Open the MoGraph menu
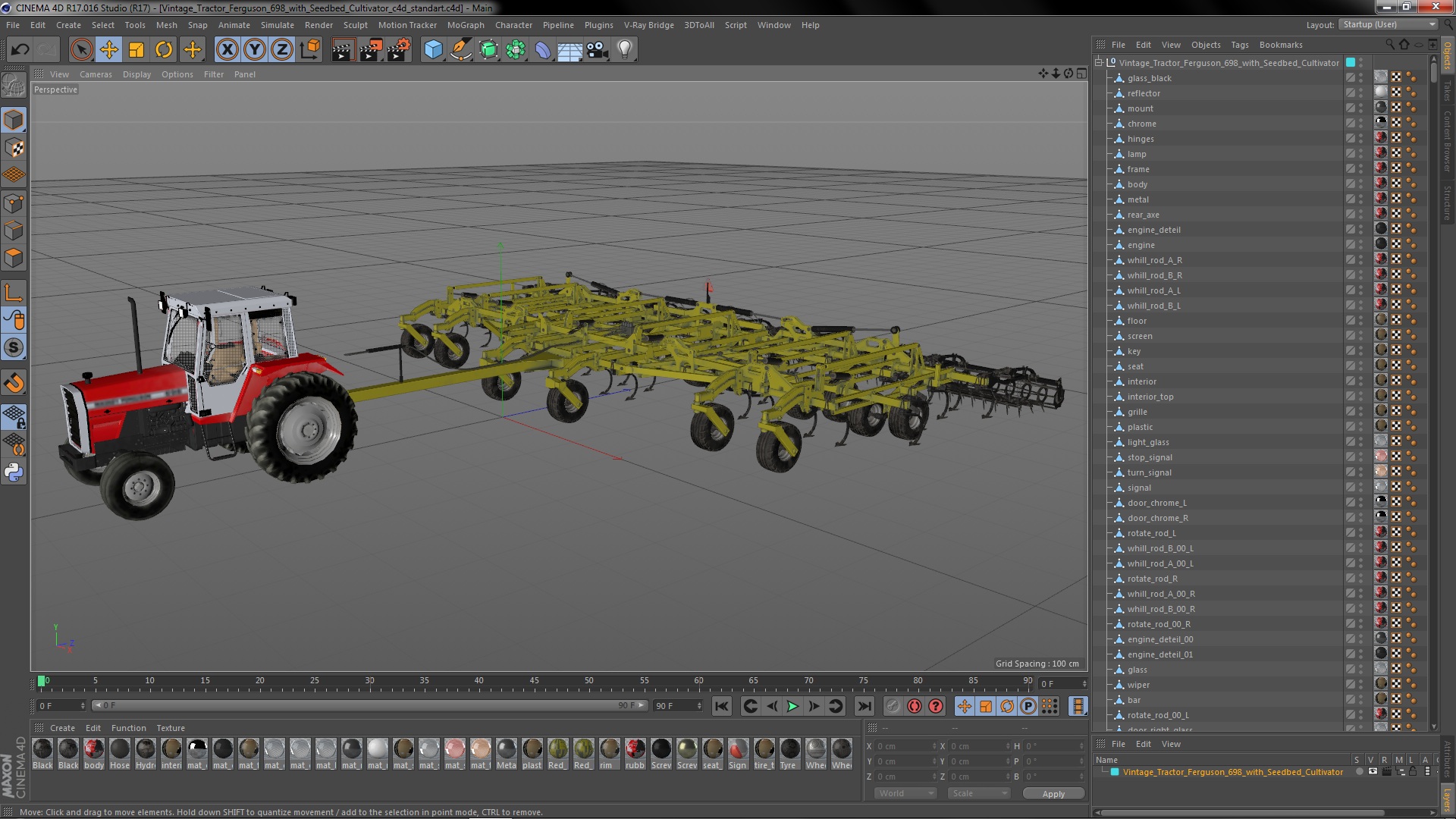The width and height of the screenshot is (1456, 819). coord(466,25)
